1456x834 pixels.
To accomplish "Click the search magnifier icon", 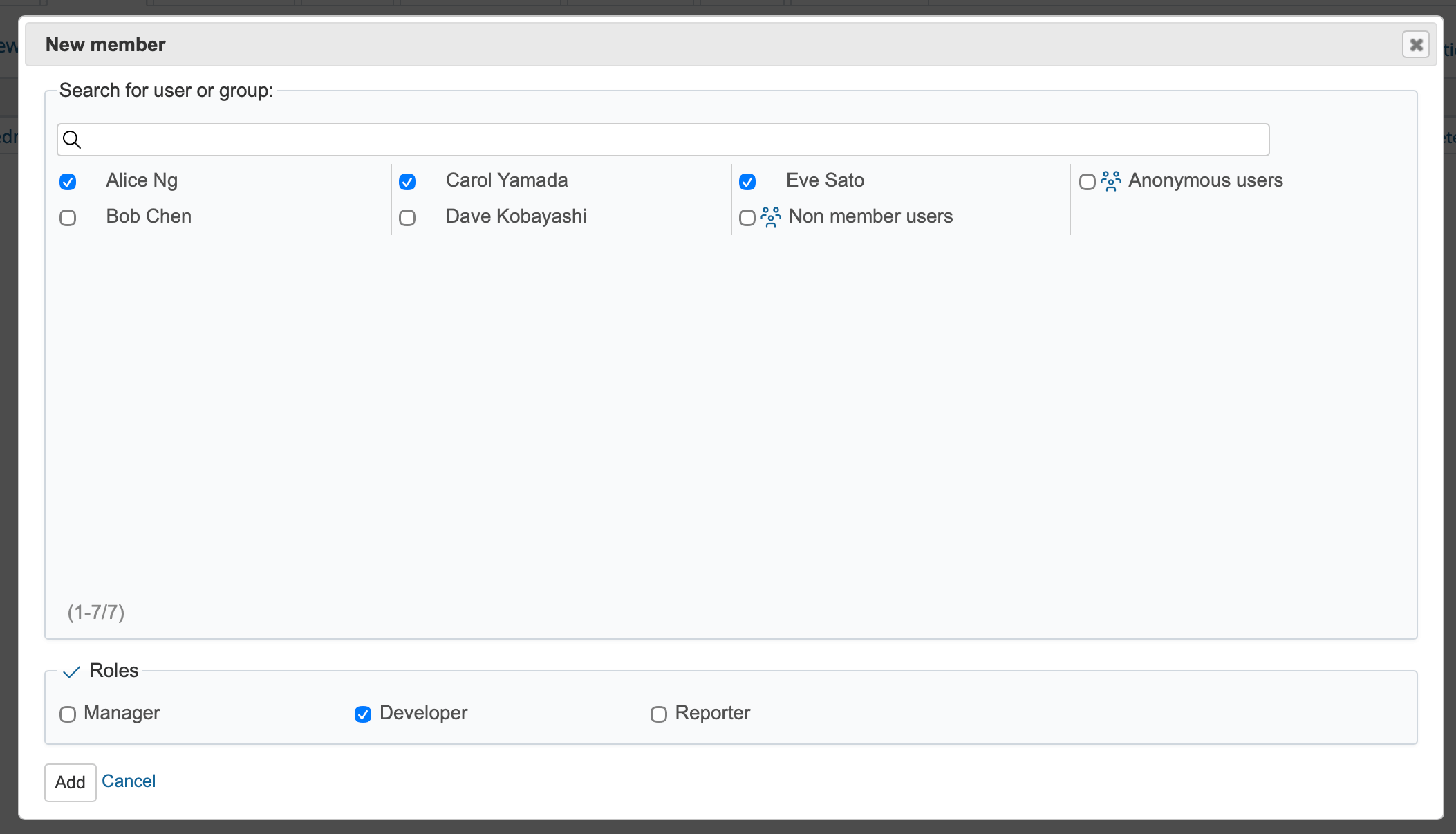I will click(72, 140).
